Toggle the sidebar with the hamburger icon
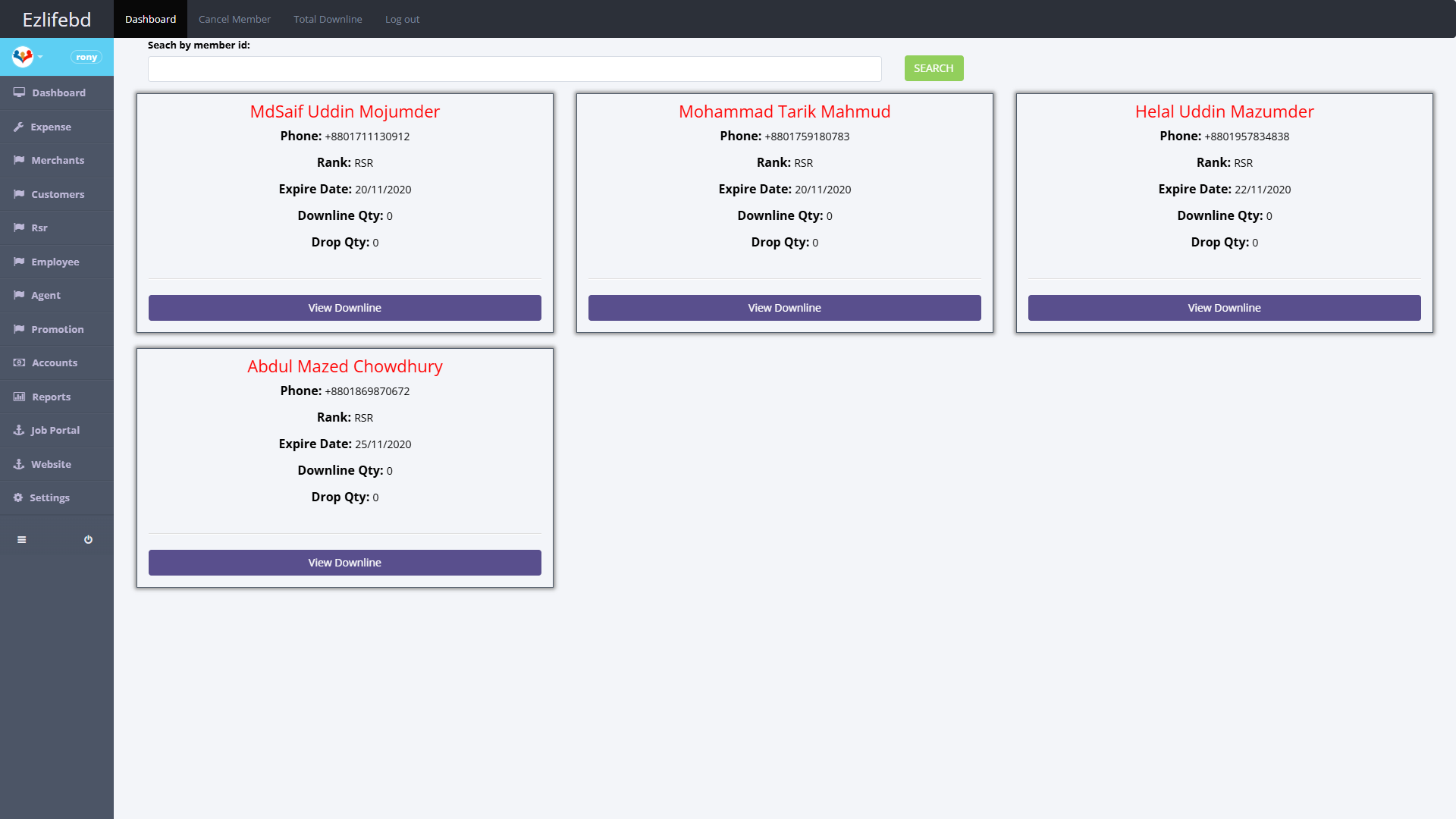1456x819 pixels. tap(22, 540)
